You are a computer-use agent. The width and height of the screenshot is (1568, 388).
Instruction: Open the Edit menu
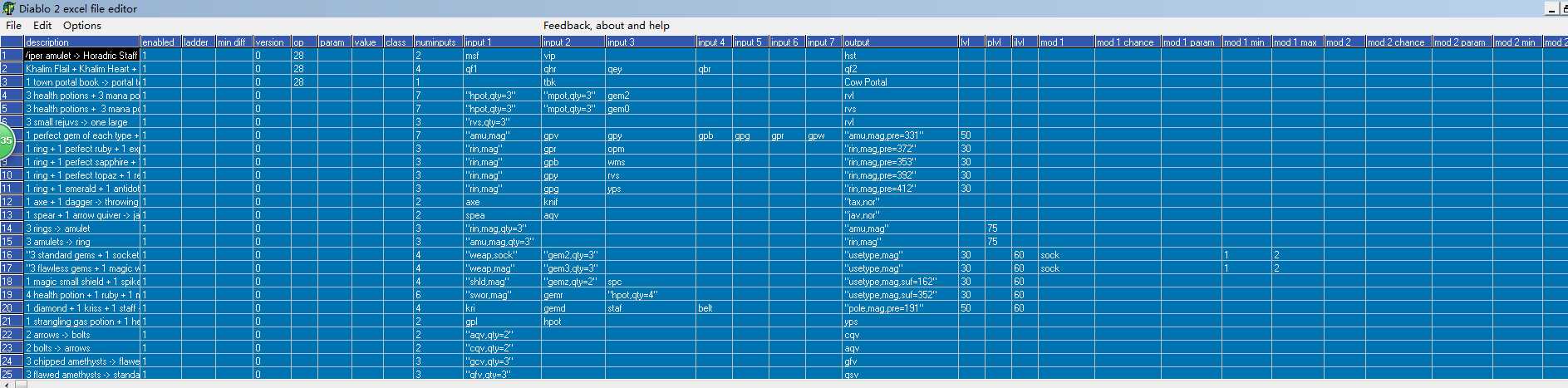(42, 26)
